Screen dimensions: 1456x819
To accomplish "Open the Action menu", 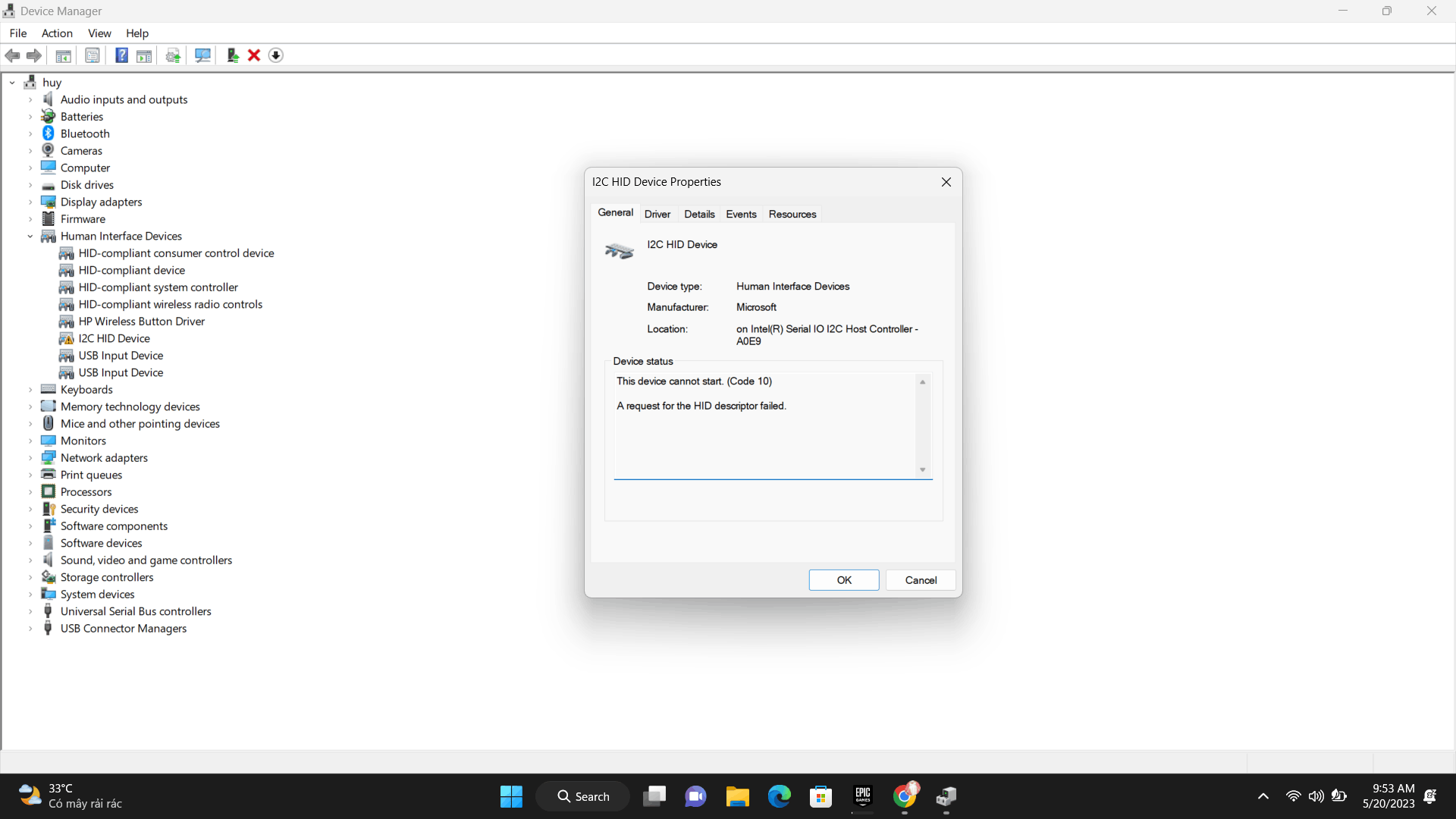I will coord(57,33).
